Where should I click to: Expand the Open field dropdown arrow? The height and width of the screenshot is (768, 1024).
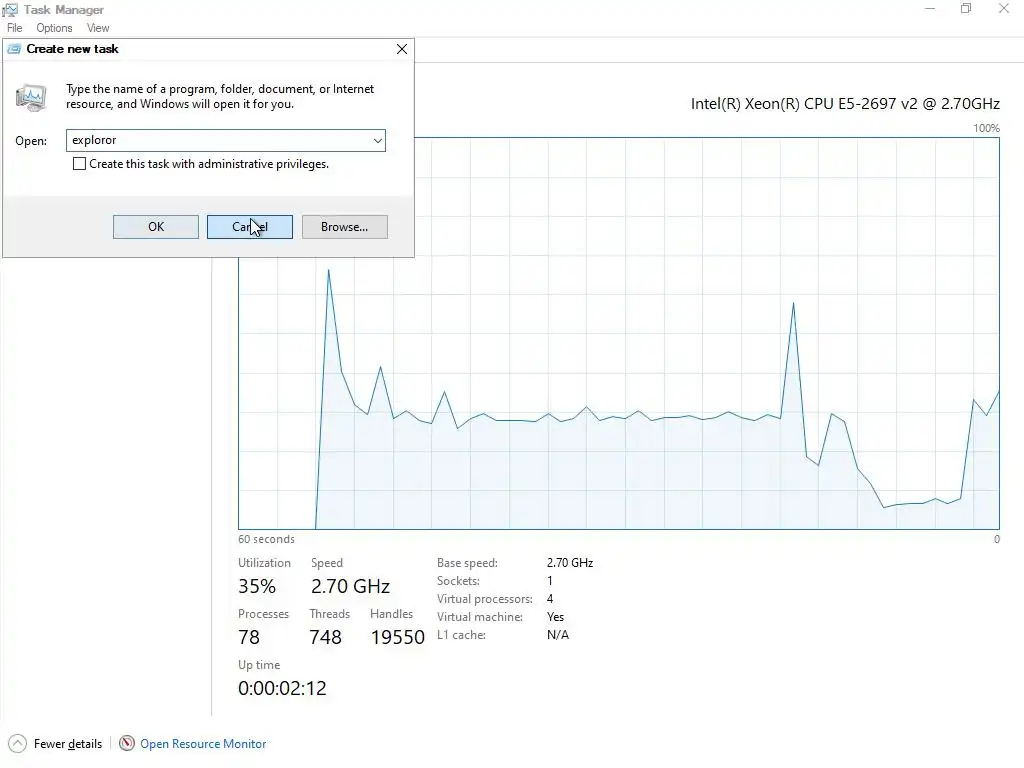[377, 140]
